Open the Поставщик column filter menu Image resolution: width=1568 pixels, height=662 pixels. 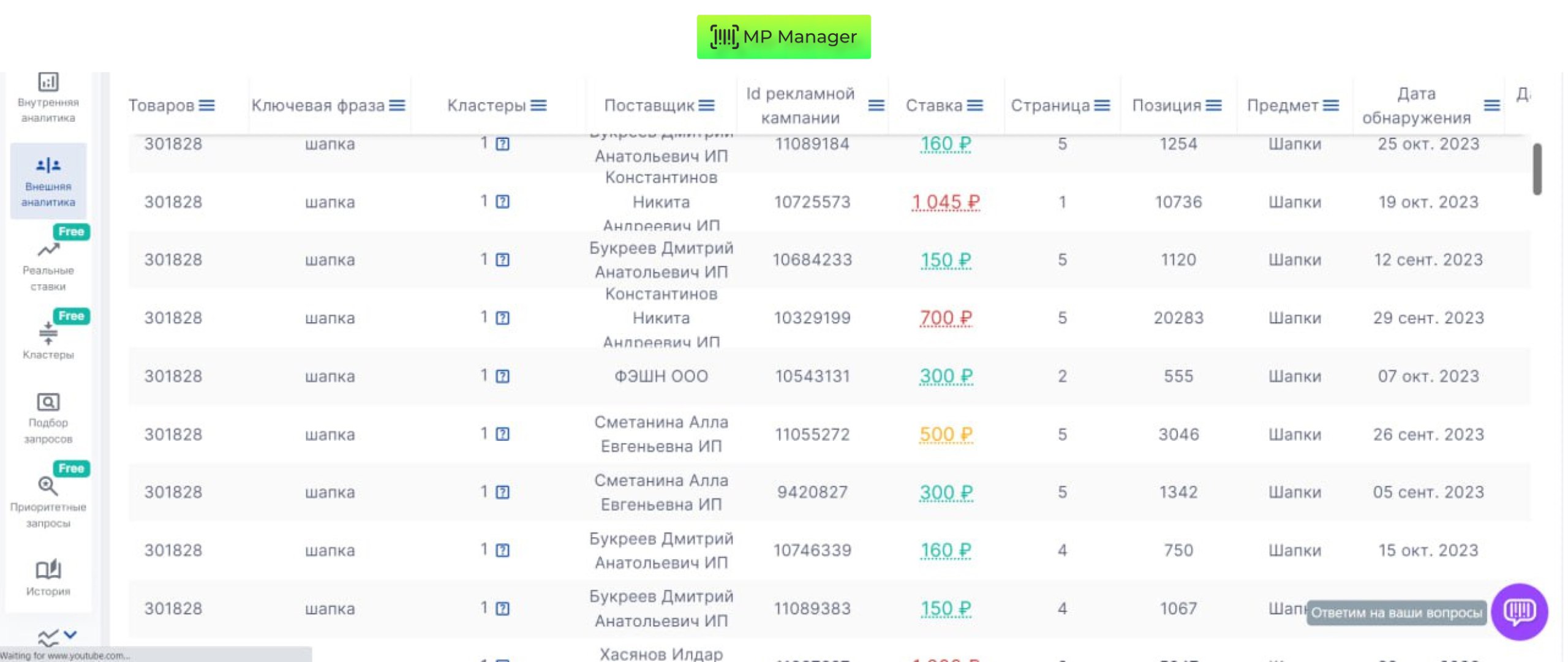click(707, 105)
